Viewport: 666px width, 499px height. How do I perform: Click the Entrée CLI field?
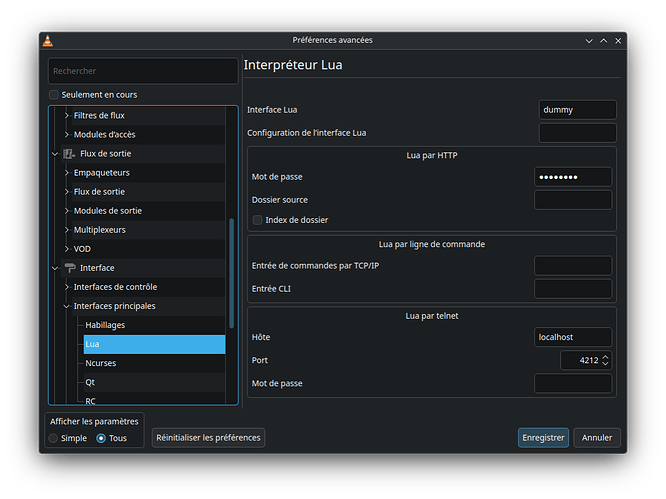point(573,289)
